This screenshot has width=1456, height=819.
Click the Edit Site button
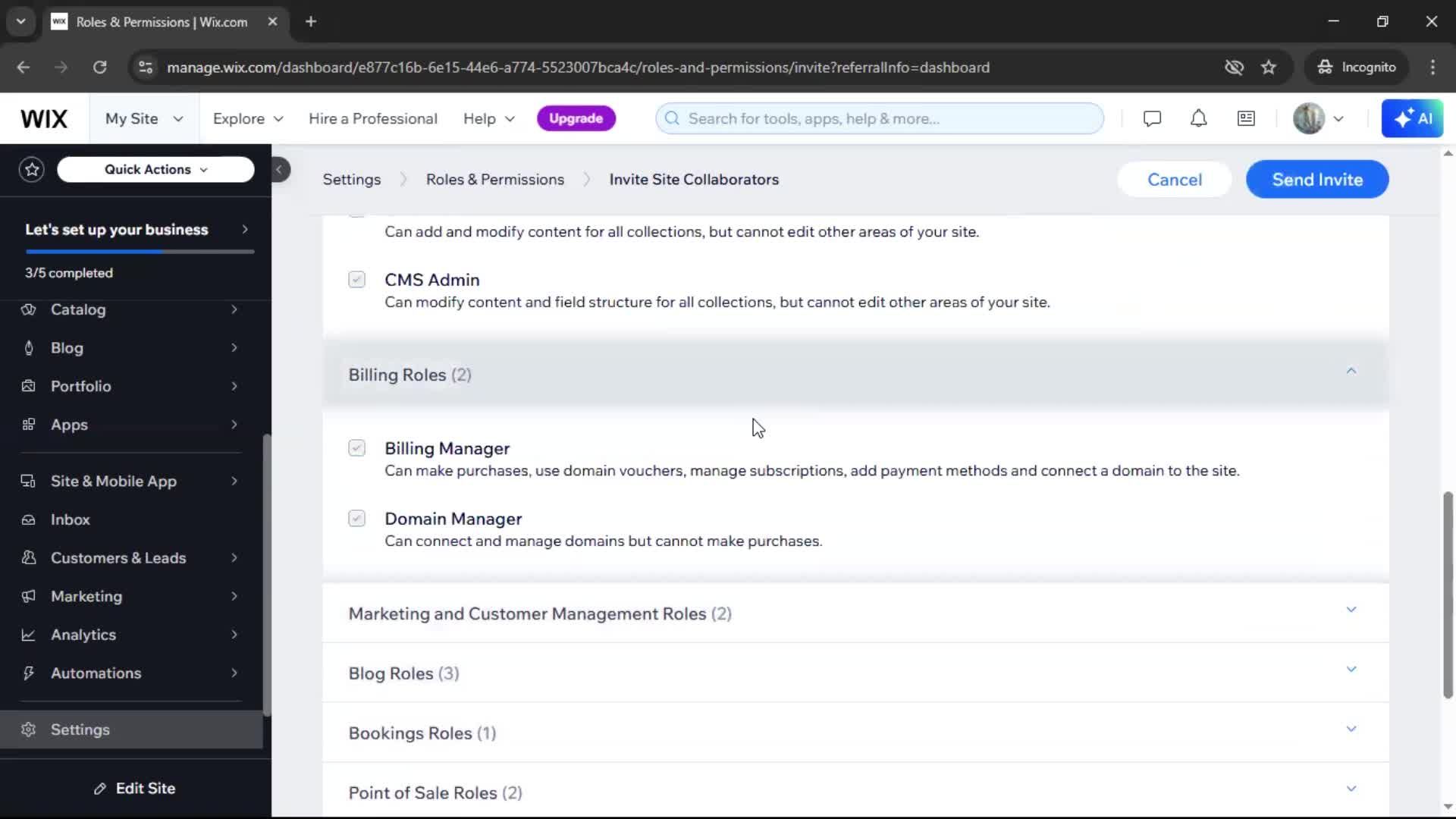(135, 789)
